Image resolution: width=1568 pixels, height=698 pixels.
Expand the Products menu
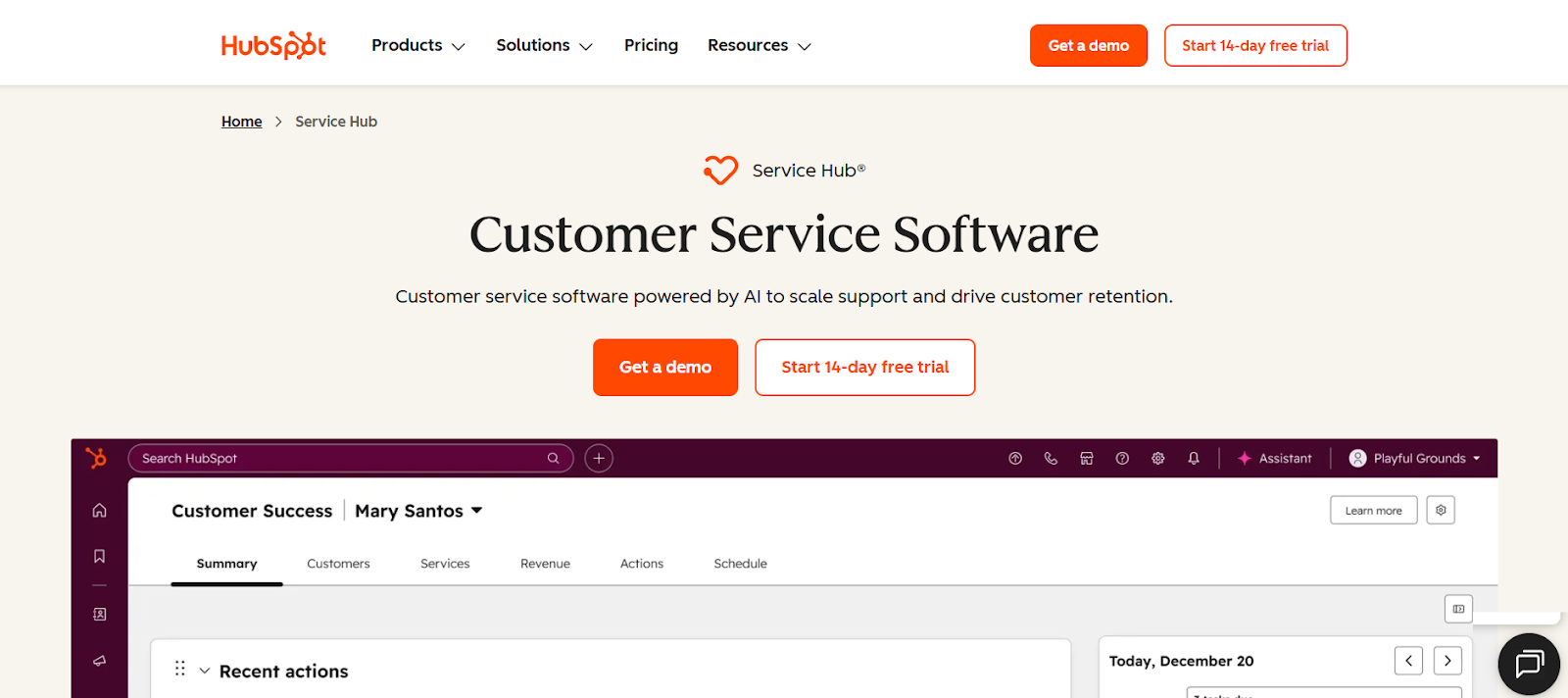click(x=417, y=45)
